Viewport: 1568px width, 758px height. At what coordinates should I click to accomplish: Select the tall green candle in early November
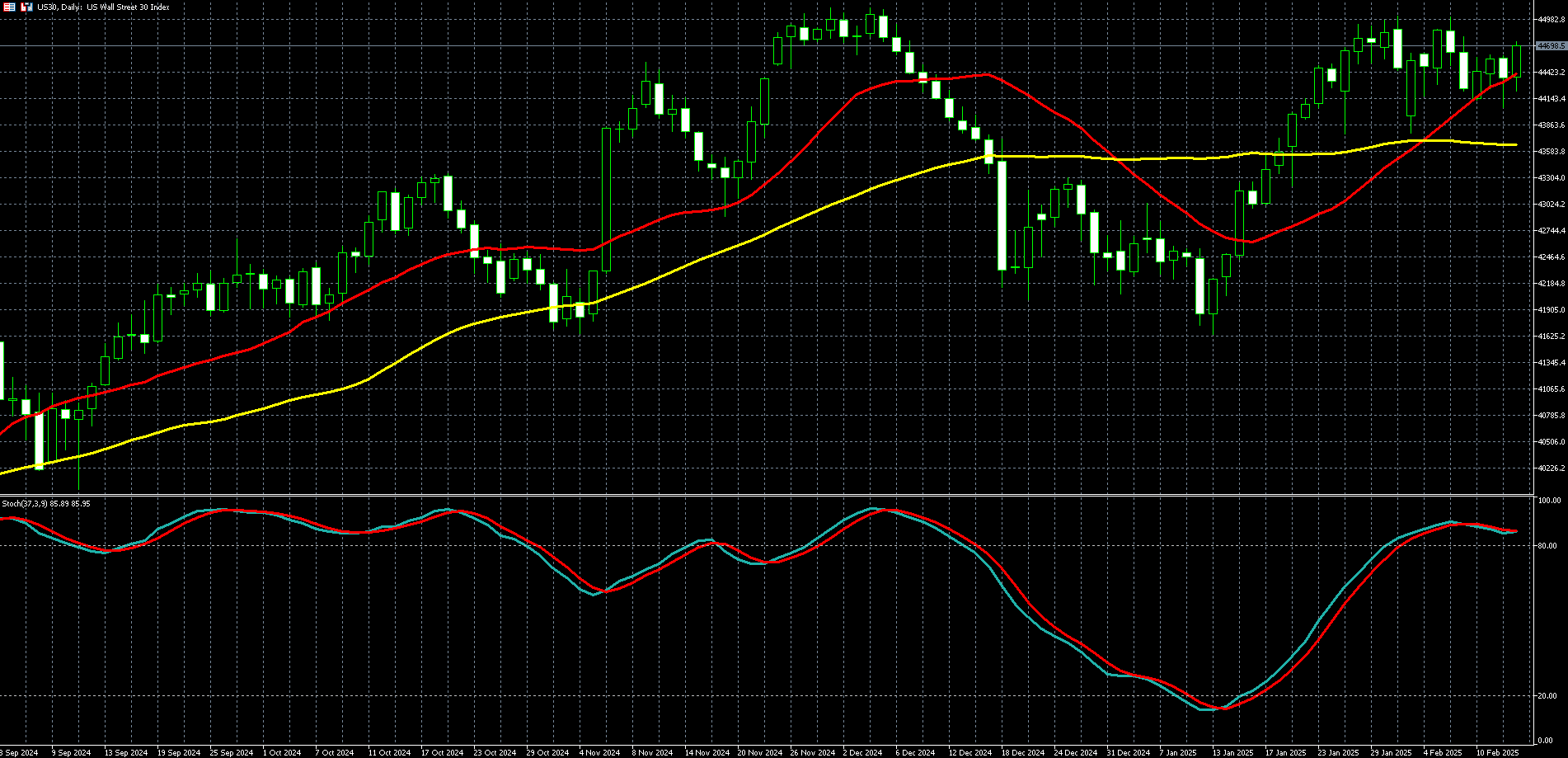click(607, 198)
